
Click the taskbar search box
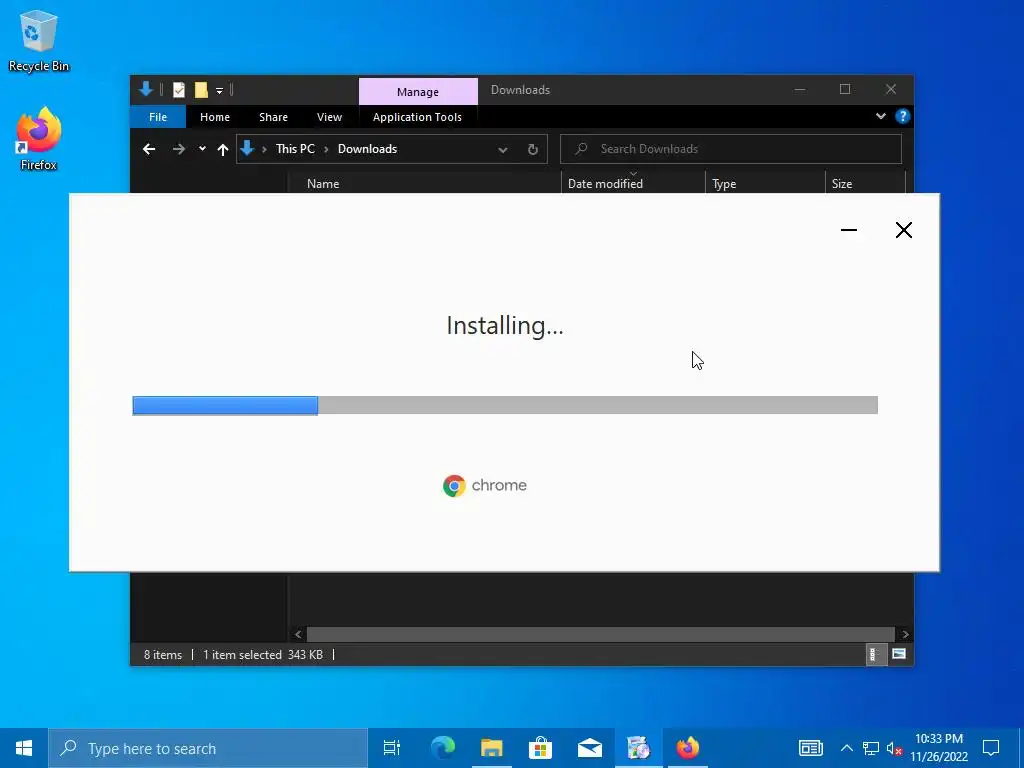[208, 748]
